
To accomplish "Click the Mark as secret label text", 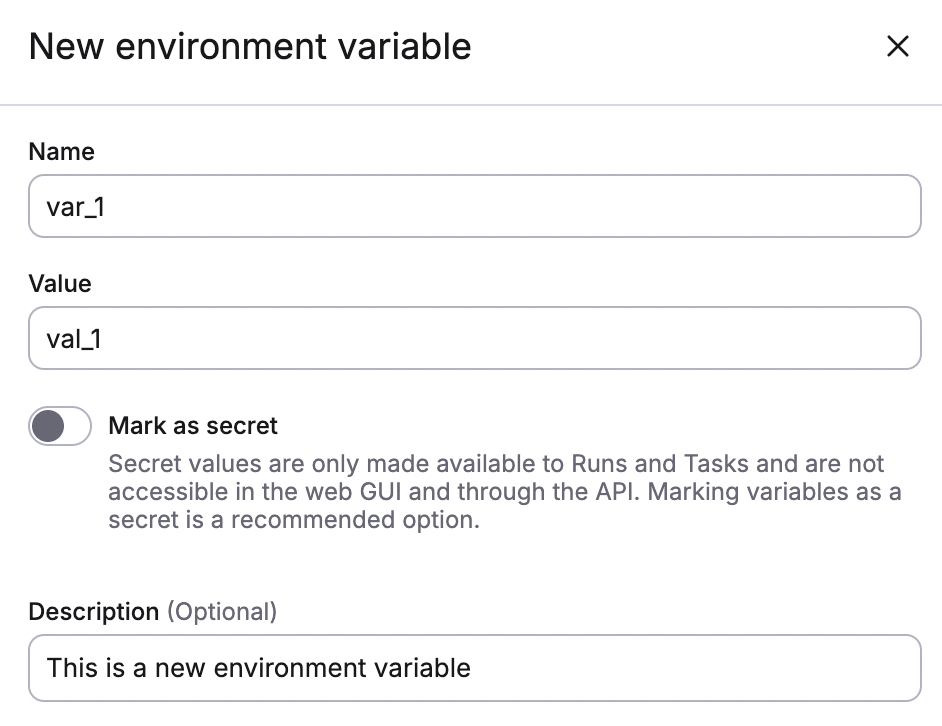I will coord(193,426).
